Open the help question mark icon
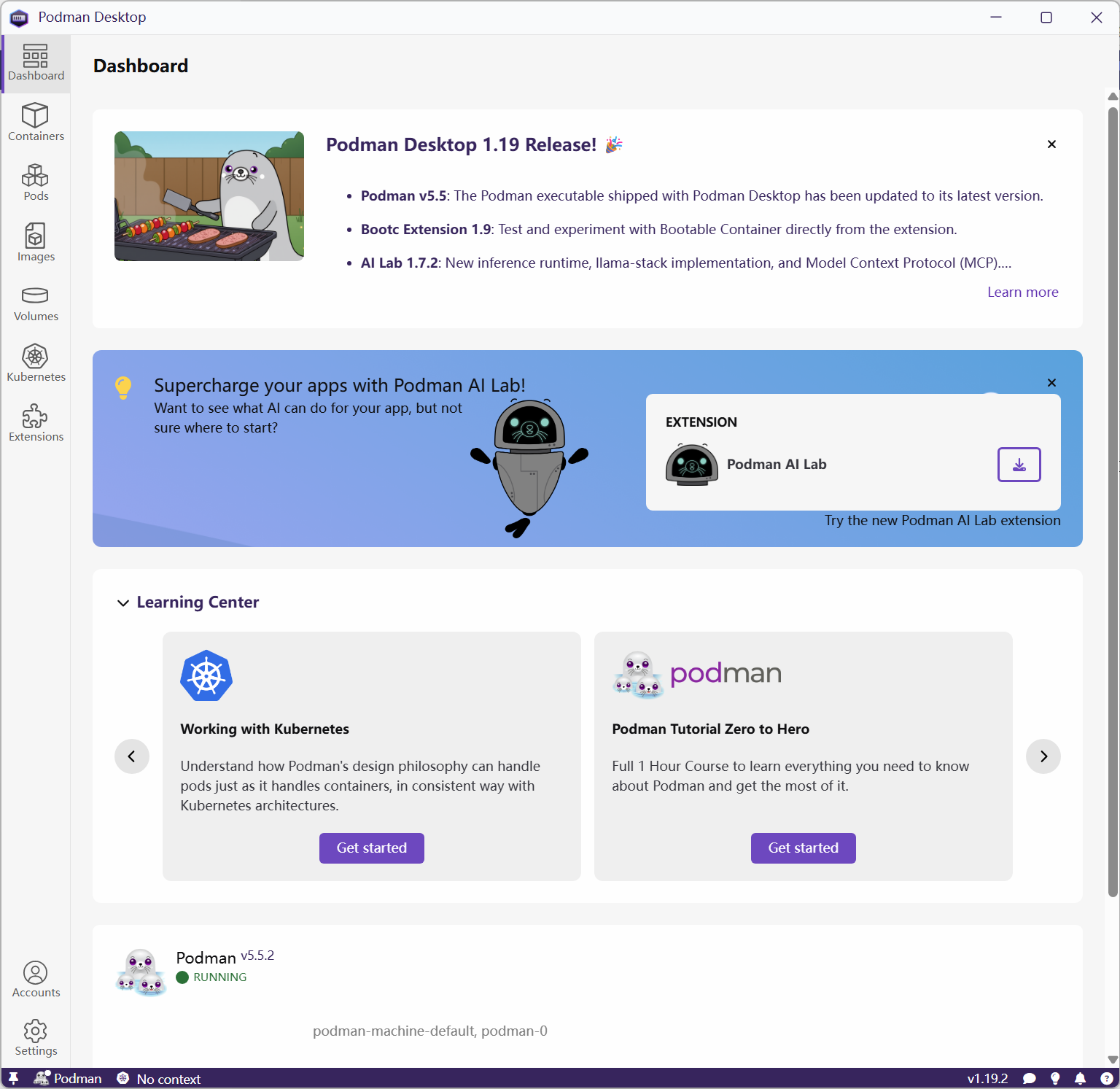 1106,1078
